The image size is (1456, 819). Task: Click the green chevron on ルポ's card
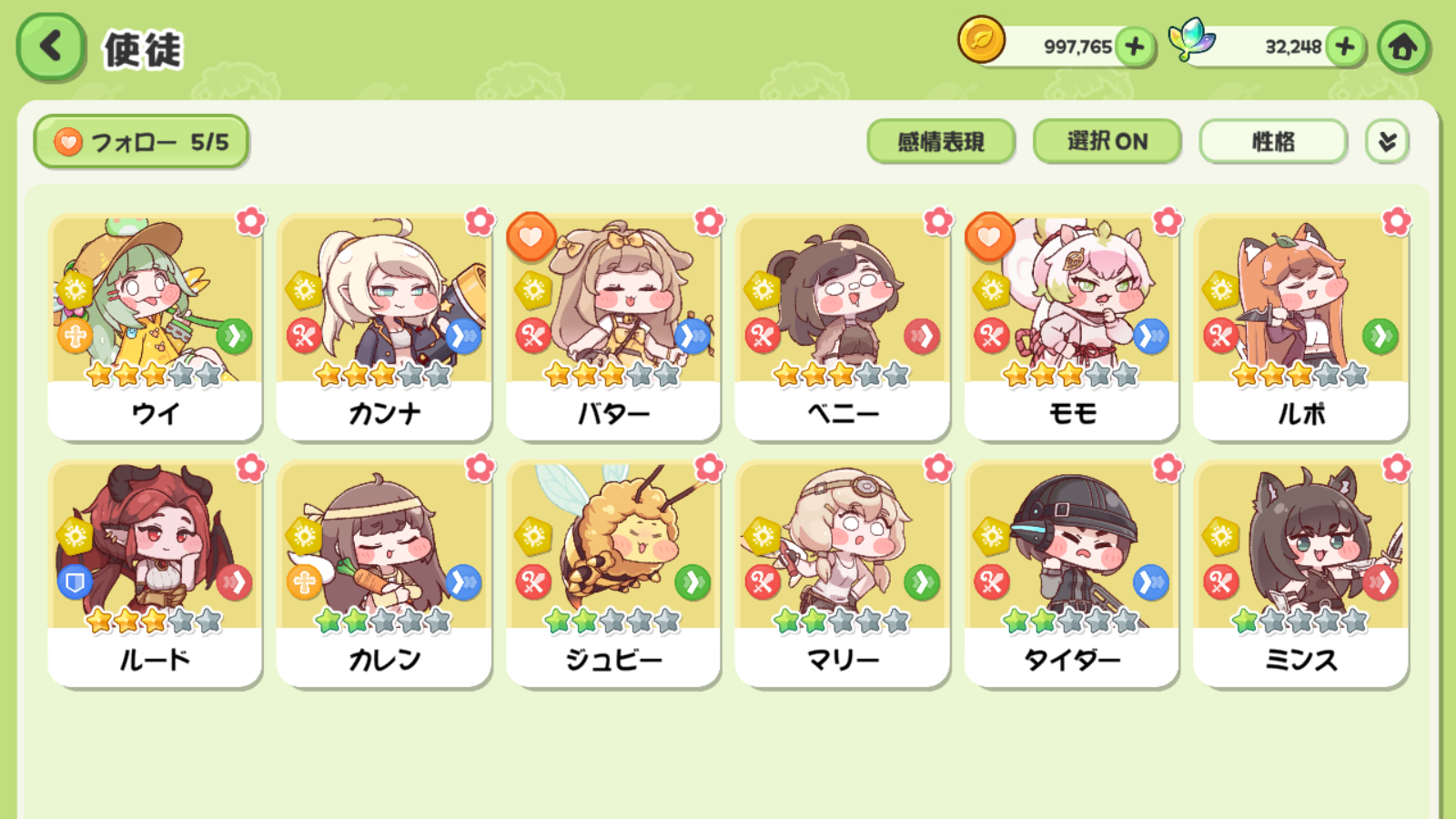1380,336
